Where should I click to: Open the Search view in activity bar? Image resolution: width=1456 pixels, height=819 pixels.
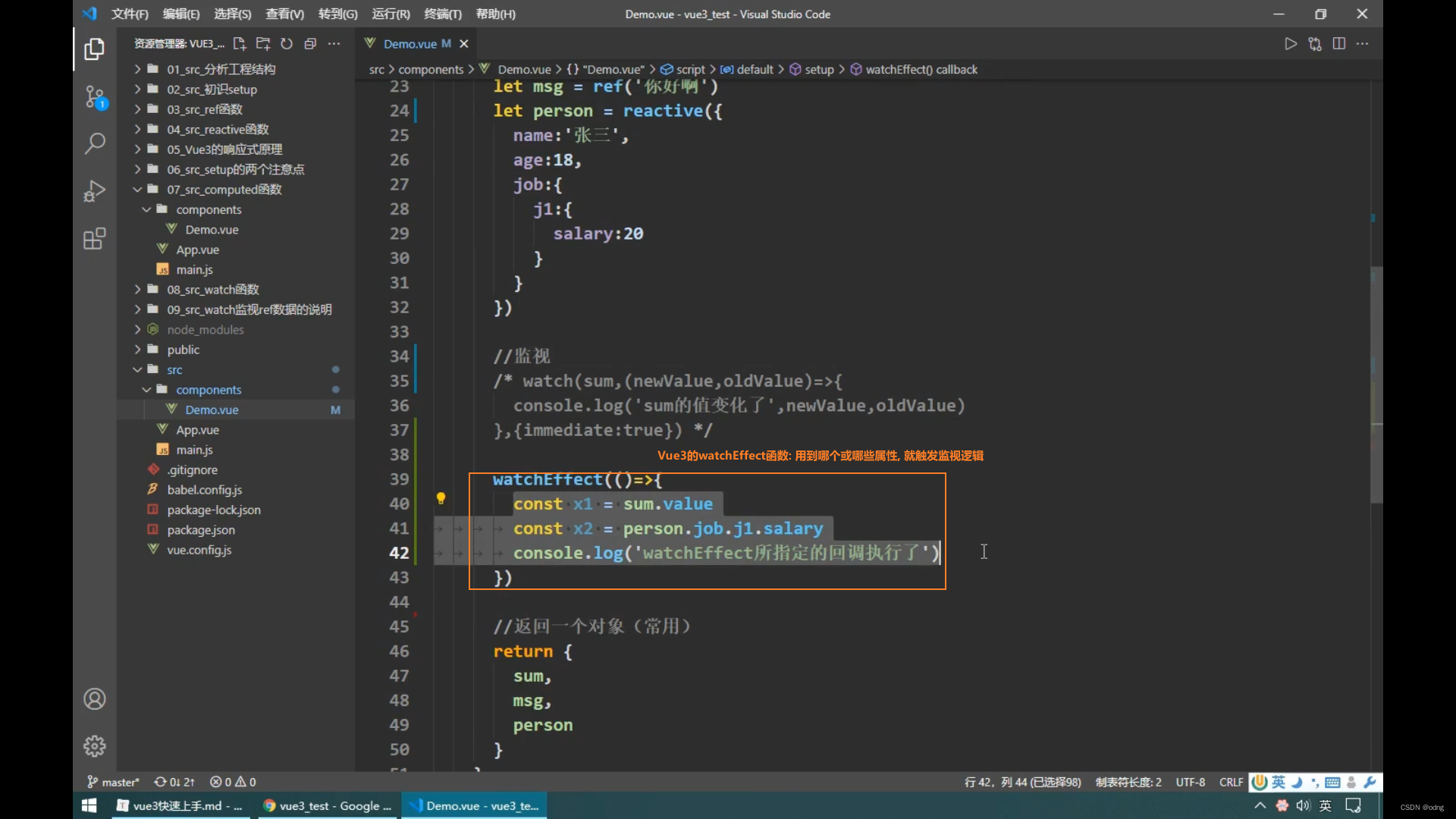click(x=94, y=143)
